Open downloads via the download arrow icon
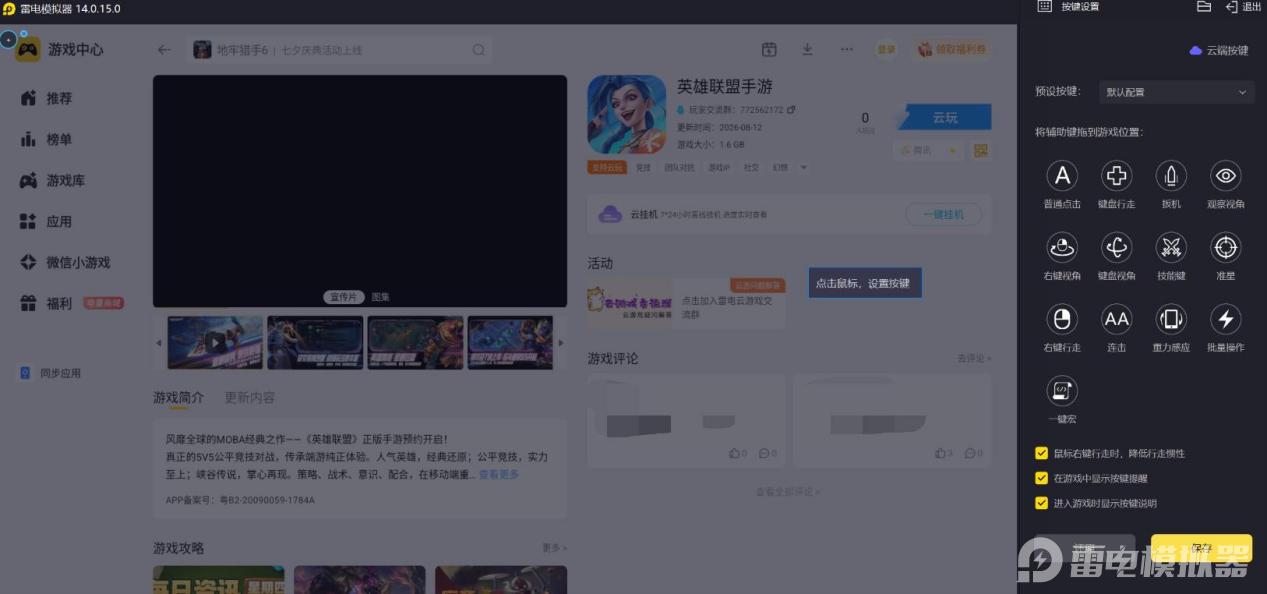This screenshot has width=1267, height=594. click(807, 49)
